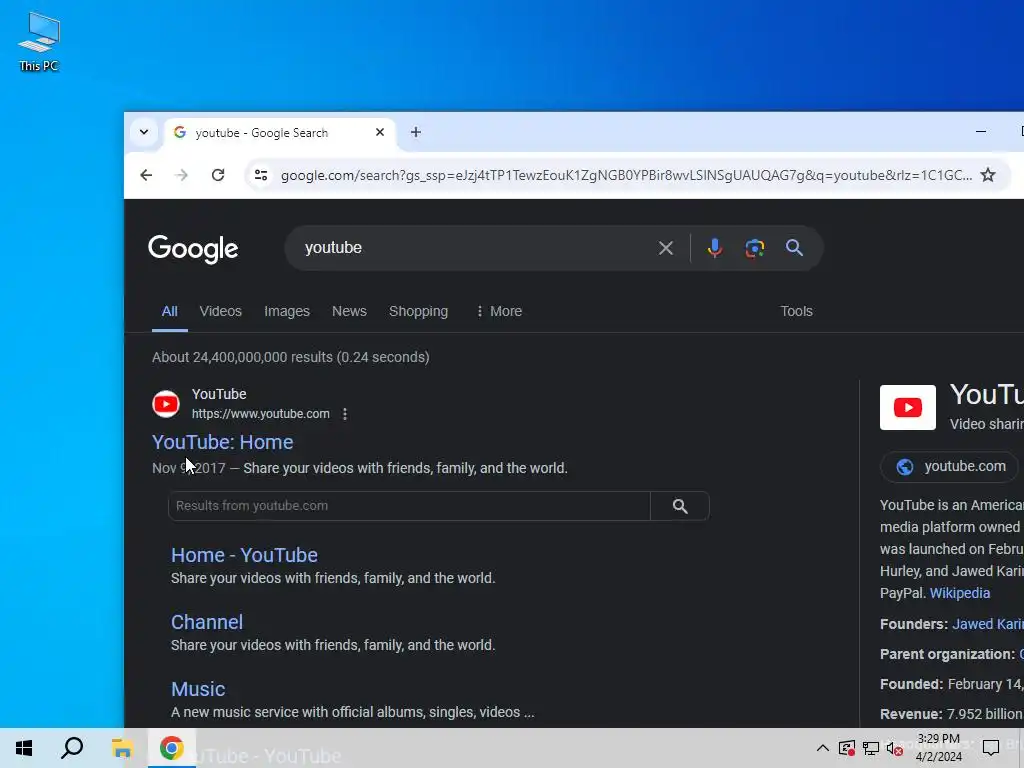Image resolution: width=1024 pixels, height=768 pixels.
Task: Open the Wikipedia link
Action: [959, 593]
